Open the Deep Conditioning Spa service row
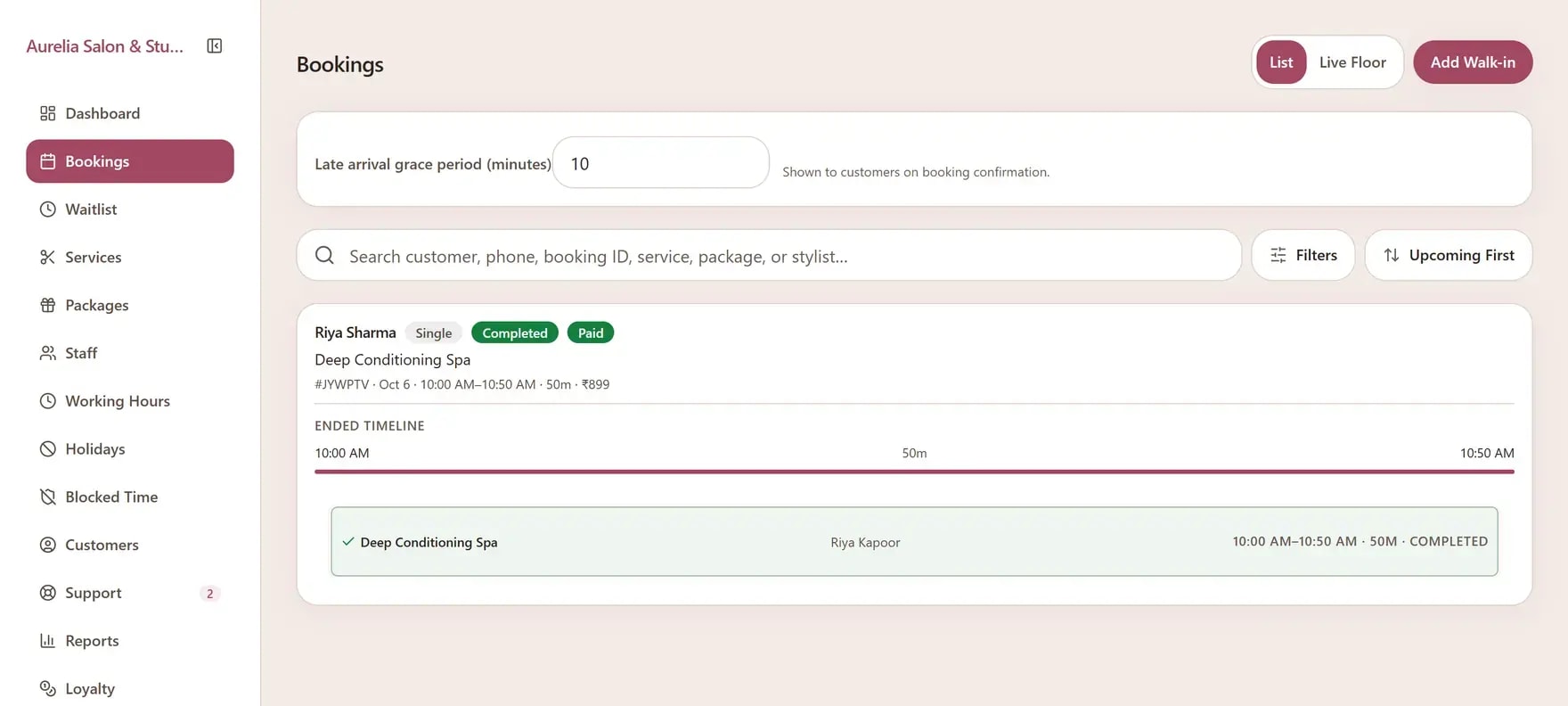1568x706 pixels. (914, 541)
